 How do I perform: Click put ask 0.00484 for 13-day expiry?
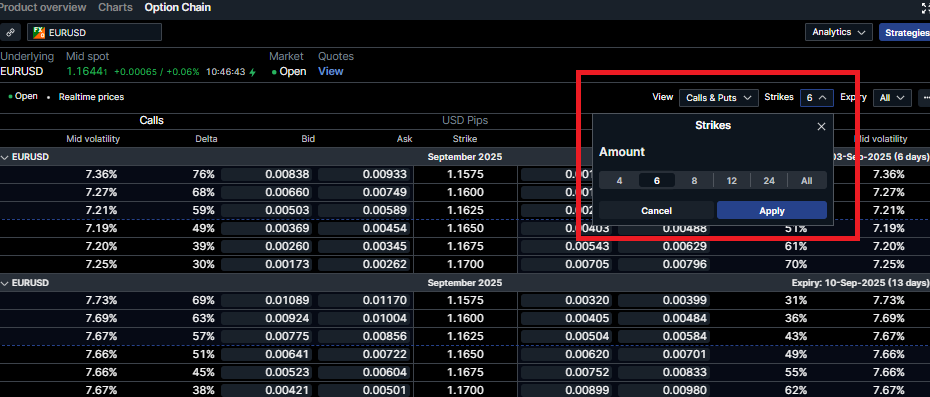click(x=664, y=318)
